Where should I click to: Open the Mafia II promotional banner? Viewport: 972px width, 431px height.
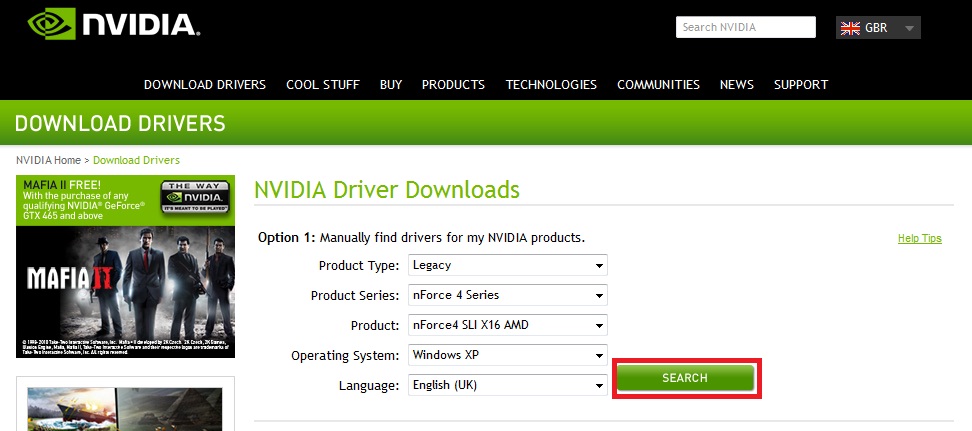point(125,266)
